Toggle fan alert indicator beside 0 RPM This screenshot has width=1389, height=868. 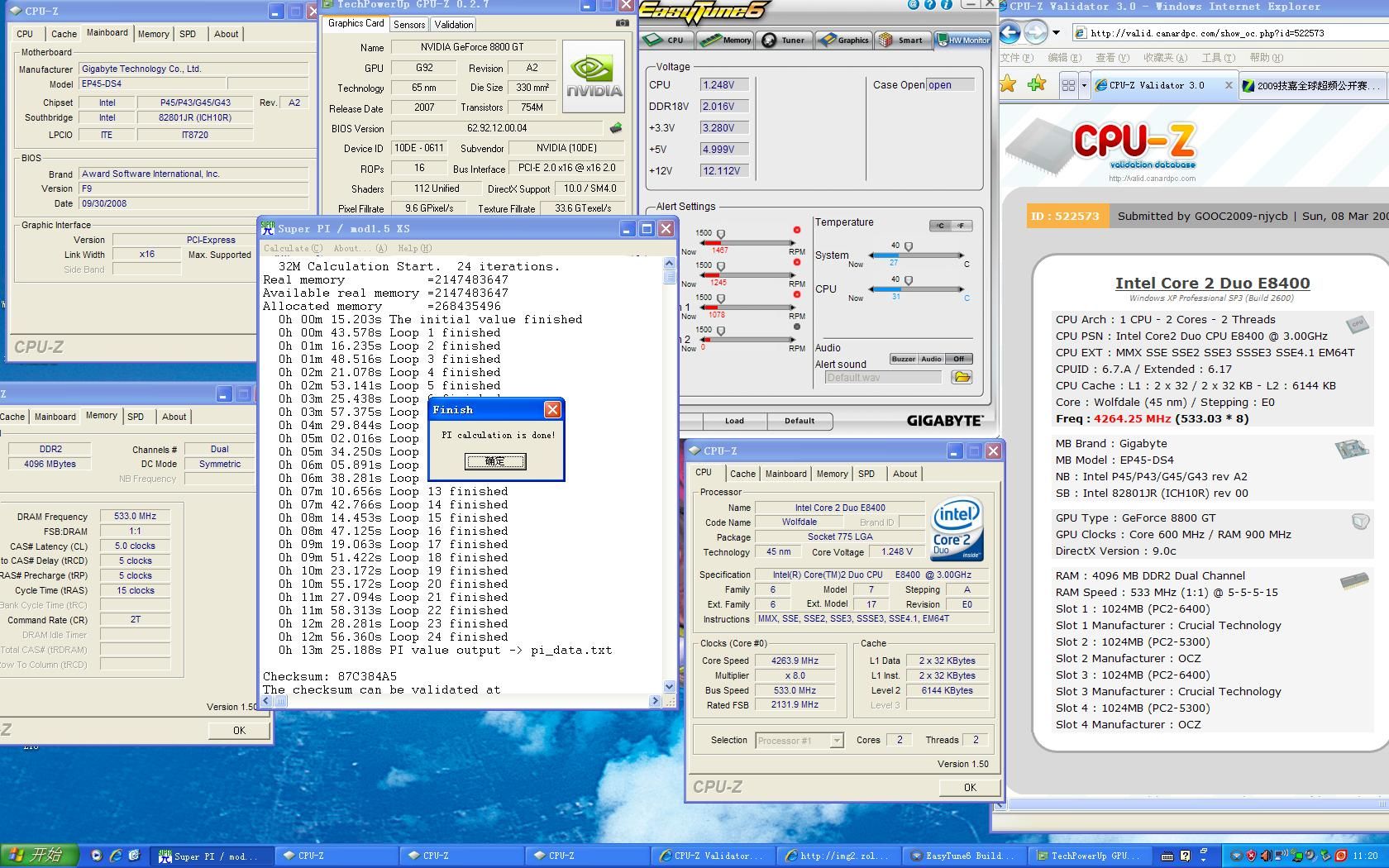[797, 327]
